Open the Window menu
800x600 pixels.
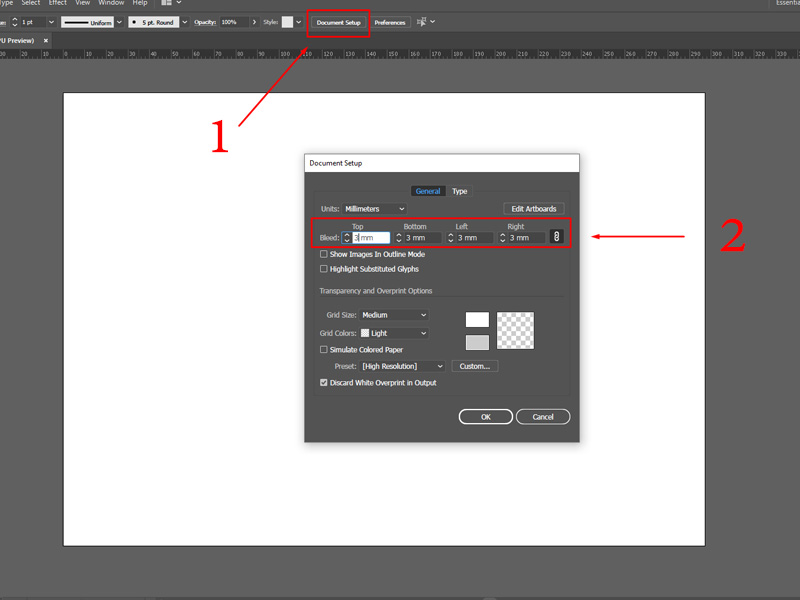pyautogui.click(x=111, y=3)
